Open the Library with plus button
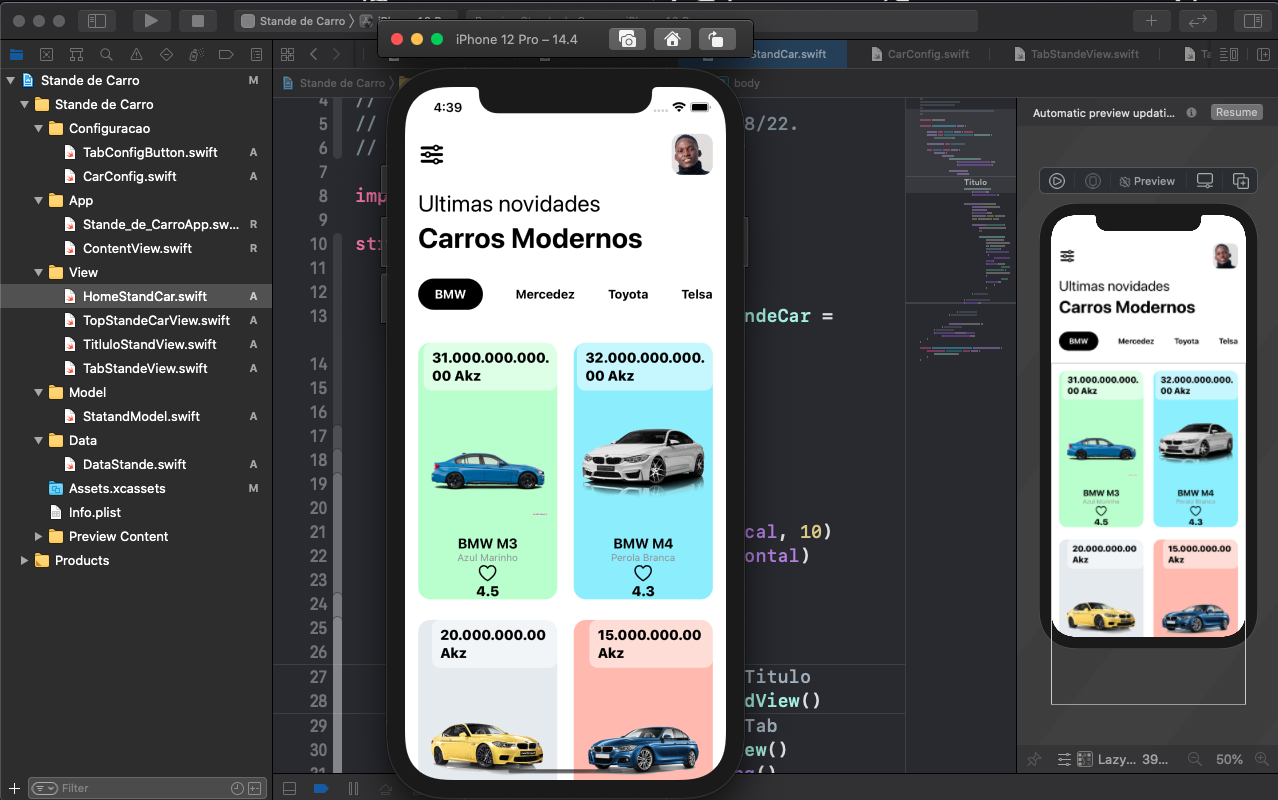The image size is (1278, 800). (x=1151, y=20)
